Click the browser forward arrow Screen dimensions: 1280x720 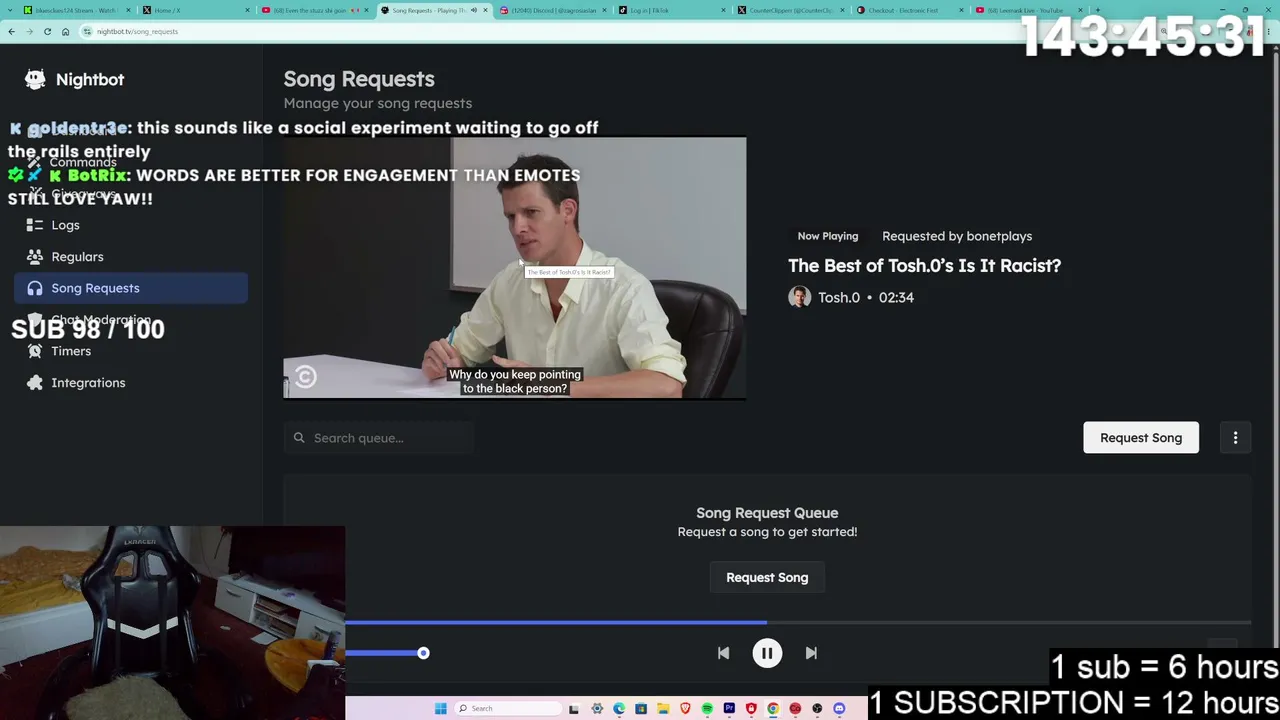coord(29,31)
